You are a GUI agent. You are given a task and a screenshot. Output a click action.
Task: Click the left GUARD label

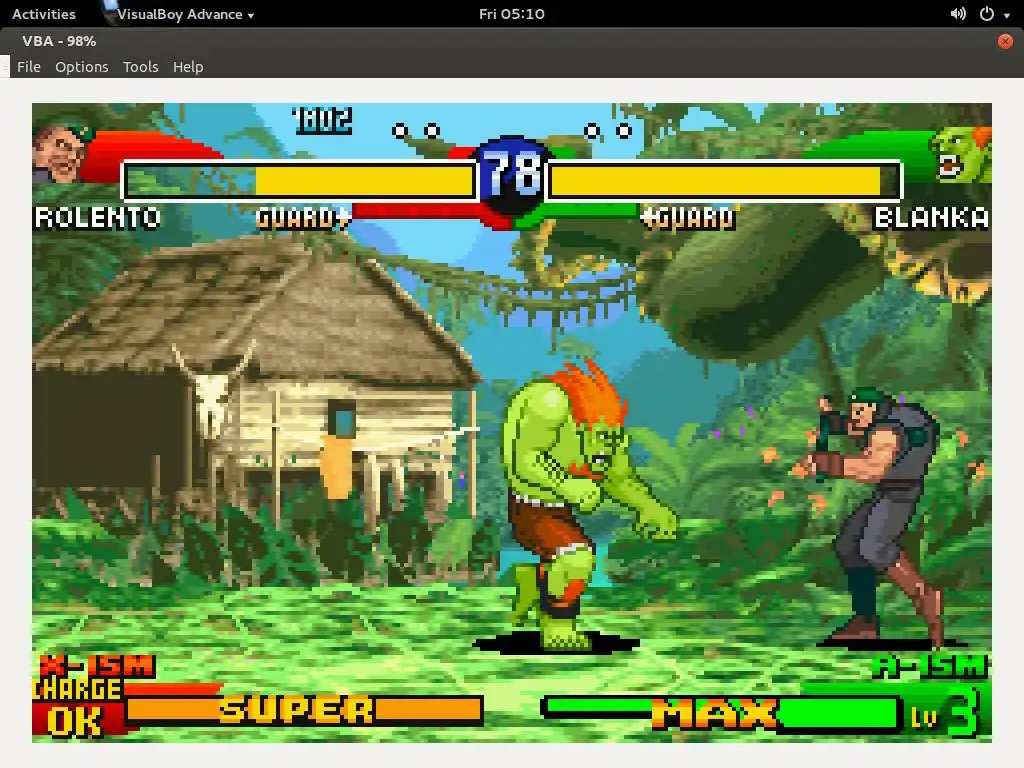point(304,217)
